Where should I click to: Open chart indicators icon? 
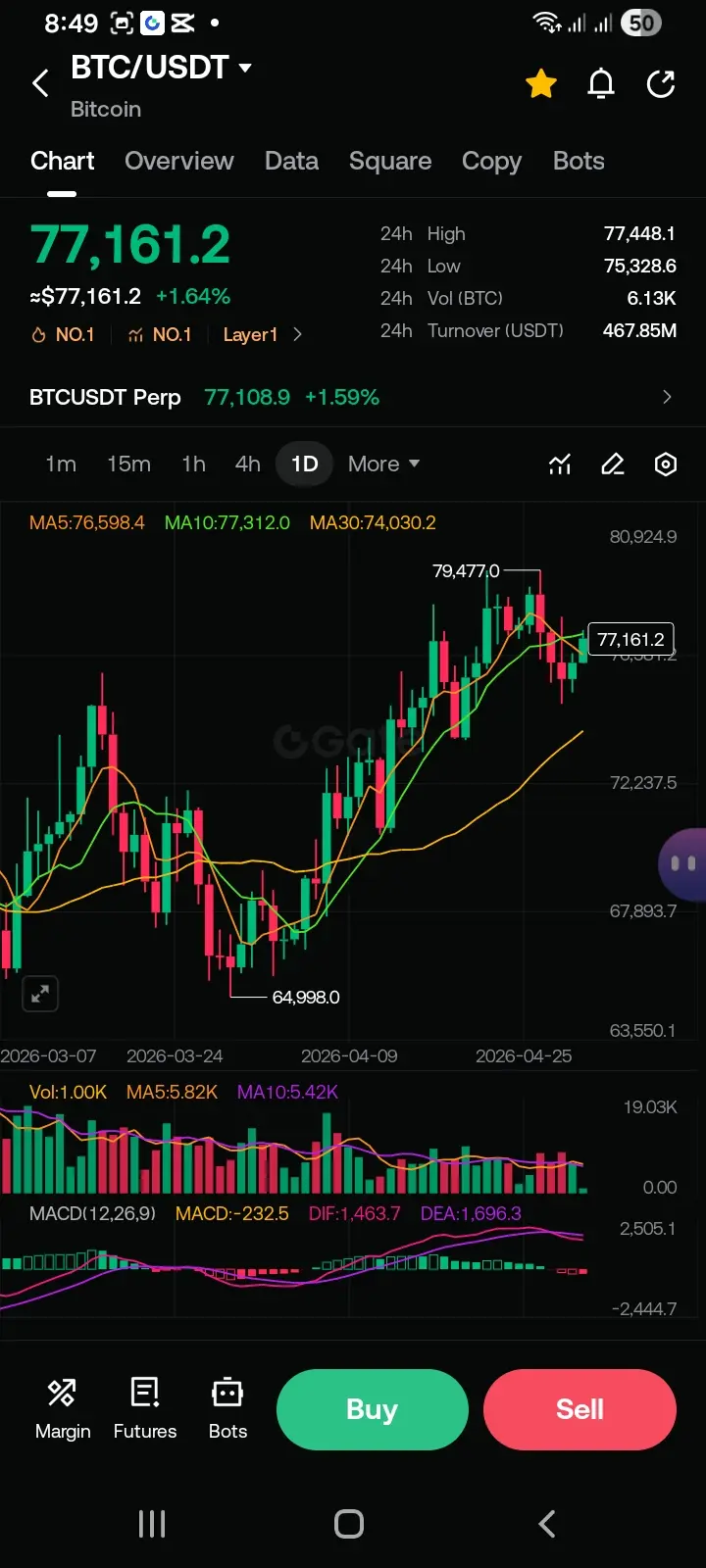[x=560, y=464]
